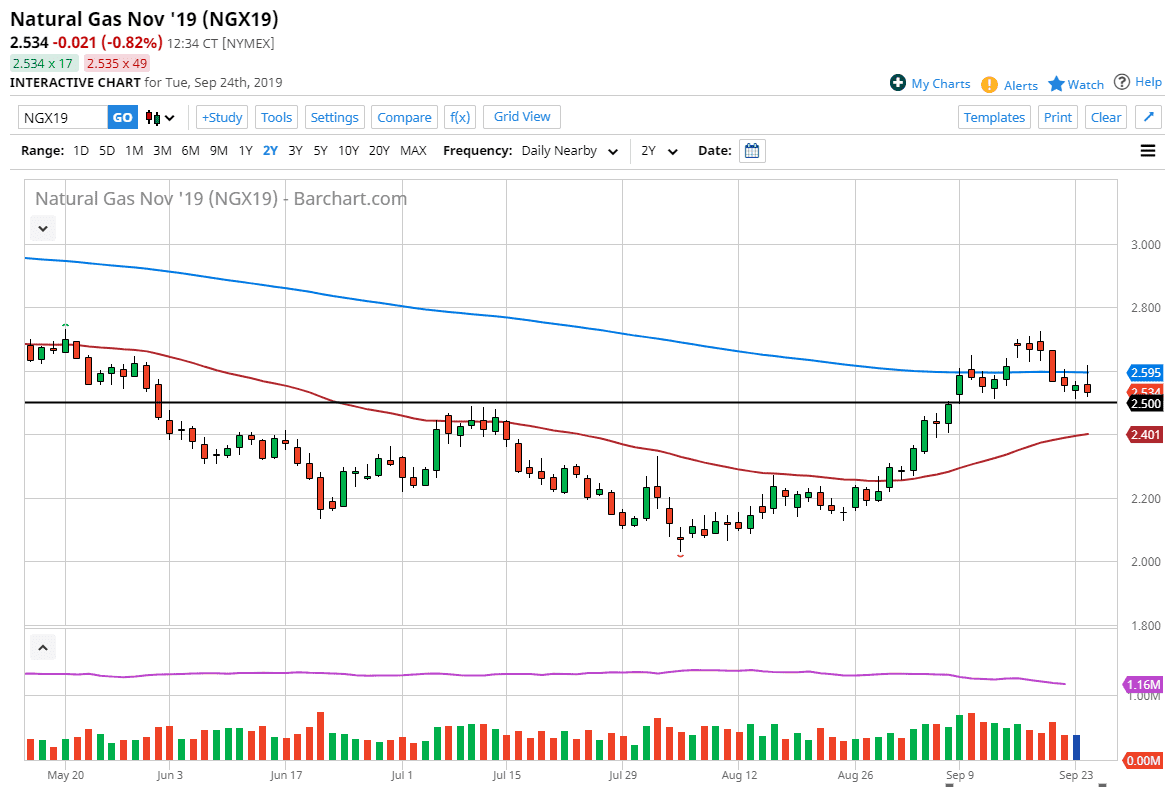Click the NGX19 symbol input field
This screenshot has height=787, width=1175.
[x=63, y=117]
